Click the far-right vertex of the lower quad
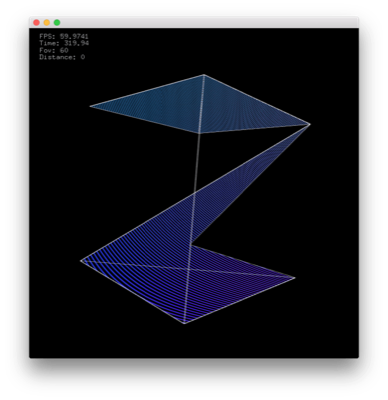This screenshot has height=400, width=388. [294, 278]
